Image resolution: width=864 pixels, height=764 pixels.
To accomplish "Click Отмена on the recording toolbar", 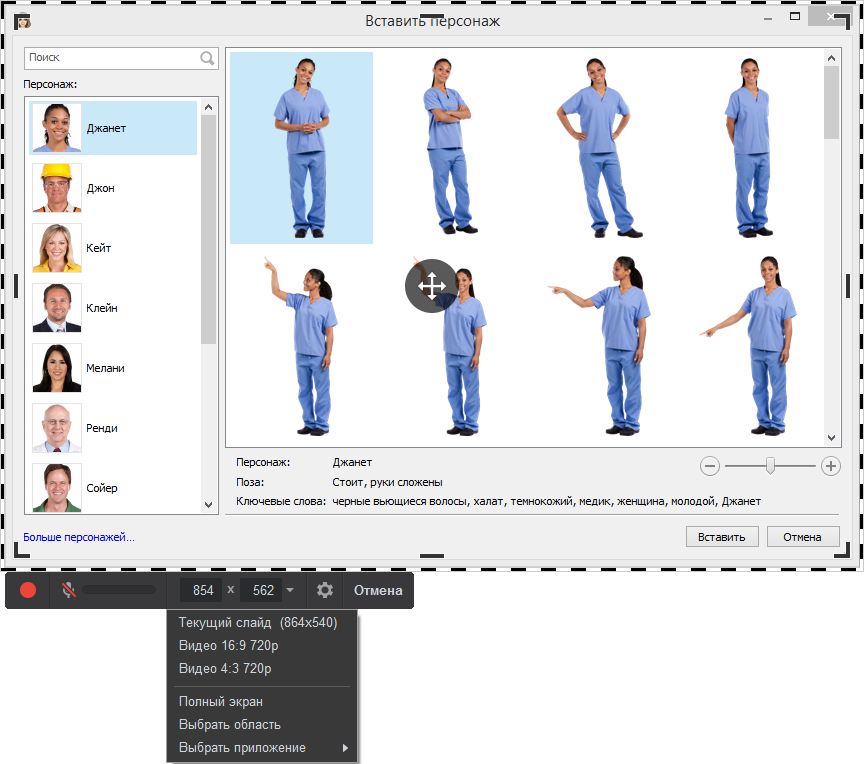I will click(378, 590).
